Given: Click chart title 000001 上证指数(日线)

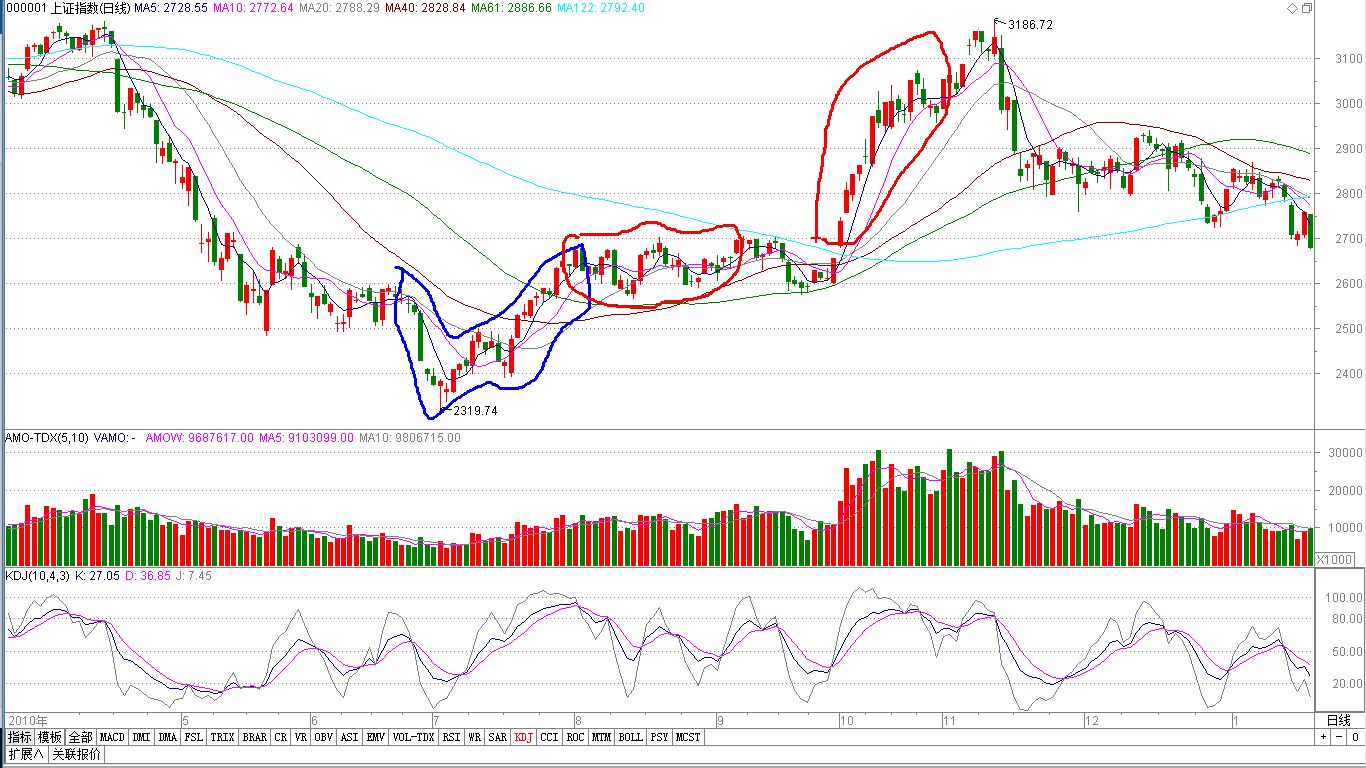Looking at the screenshot, I should (x=70, y=8).
